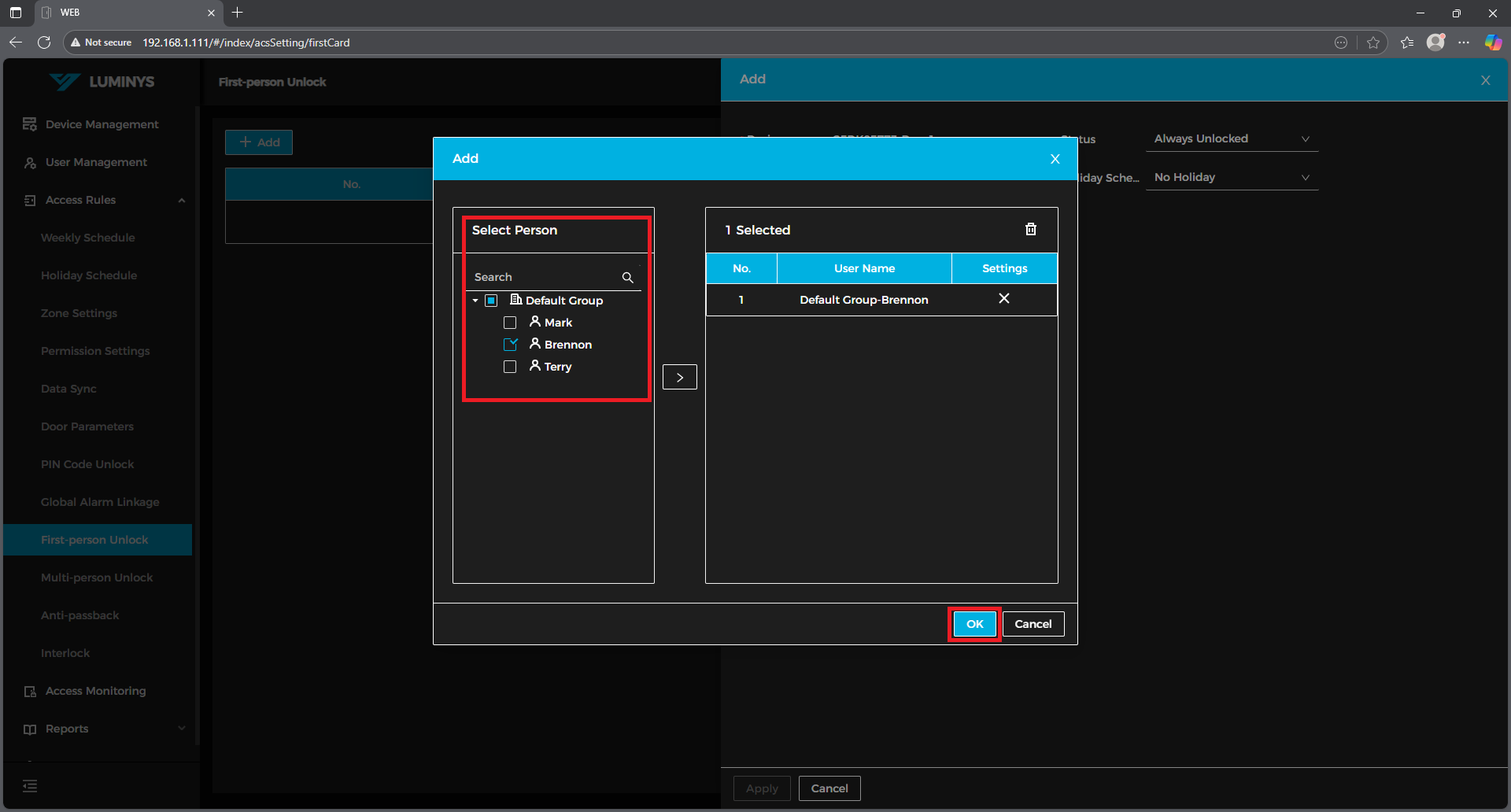
Task: Click the search magnifier icon in Select Person
Action: click(627, 277)
